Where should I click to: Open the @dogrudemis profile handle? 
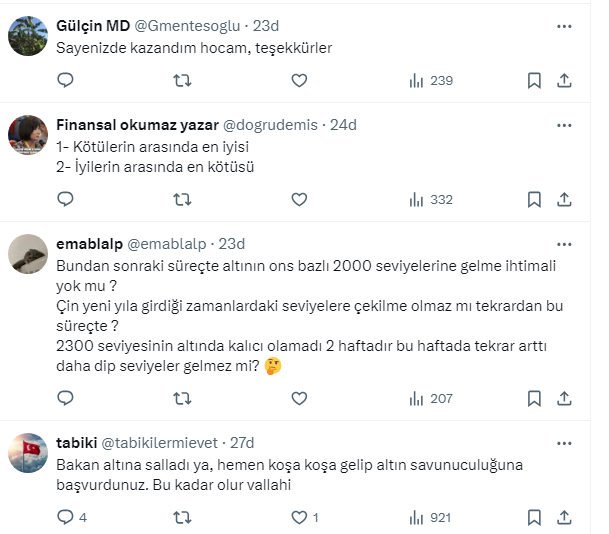pyautogui.click(x=270, y=125)
